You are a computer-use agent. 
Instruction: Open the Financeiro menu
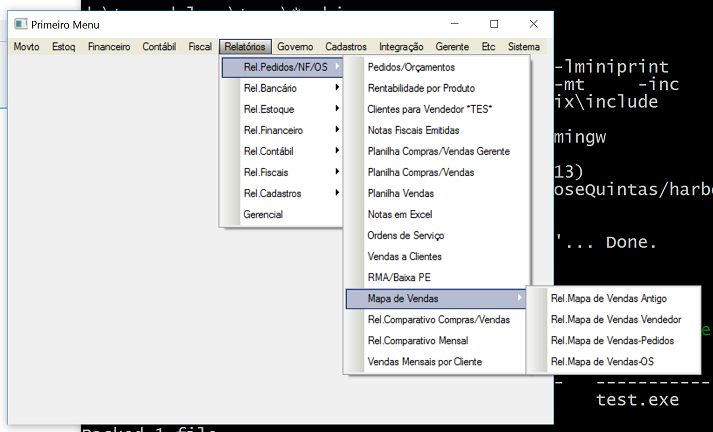pos(109,46)
